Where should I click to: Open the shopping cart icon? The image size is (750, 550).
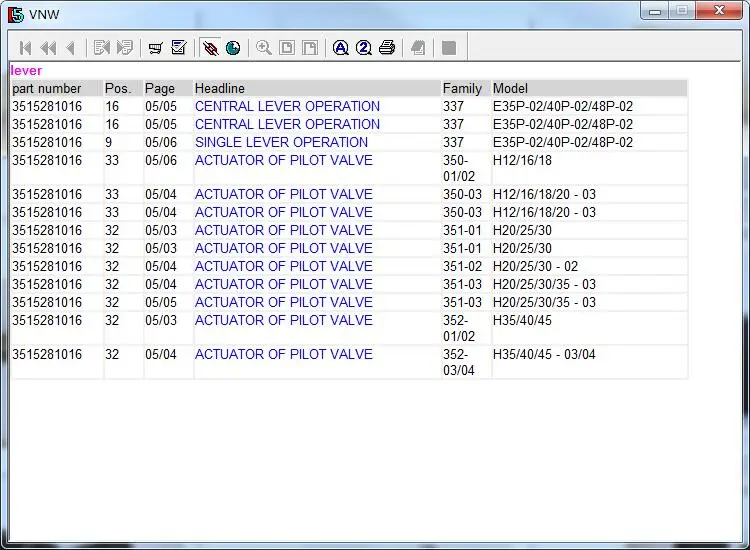click(155, 48)
